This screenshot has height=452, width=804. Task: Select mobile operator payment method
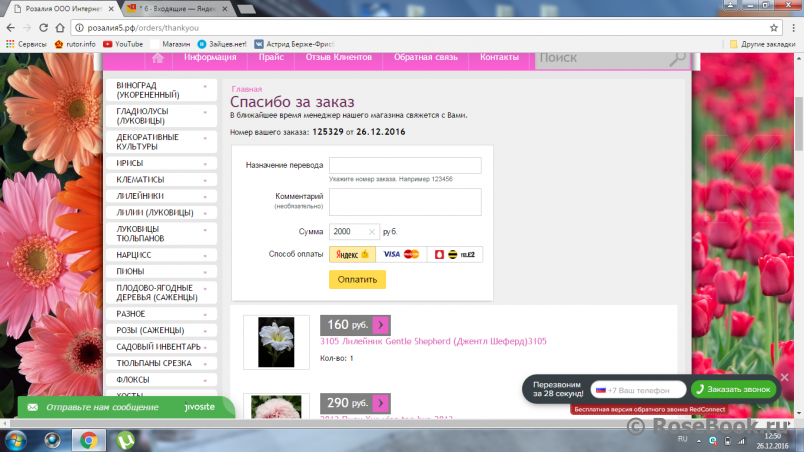(x=455, y=254)
